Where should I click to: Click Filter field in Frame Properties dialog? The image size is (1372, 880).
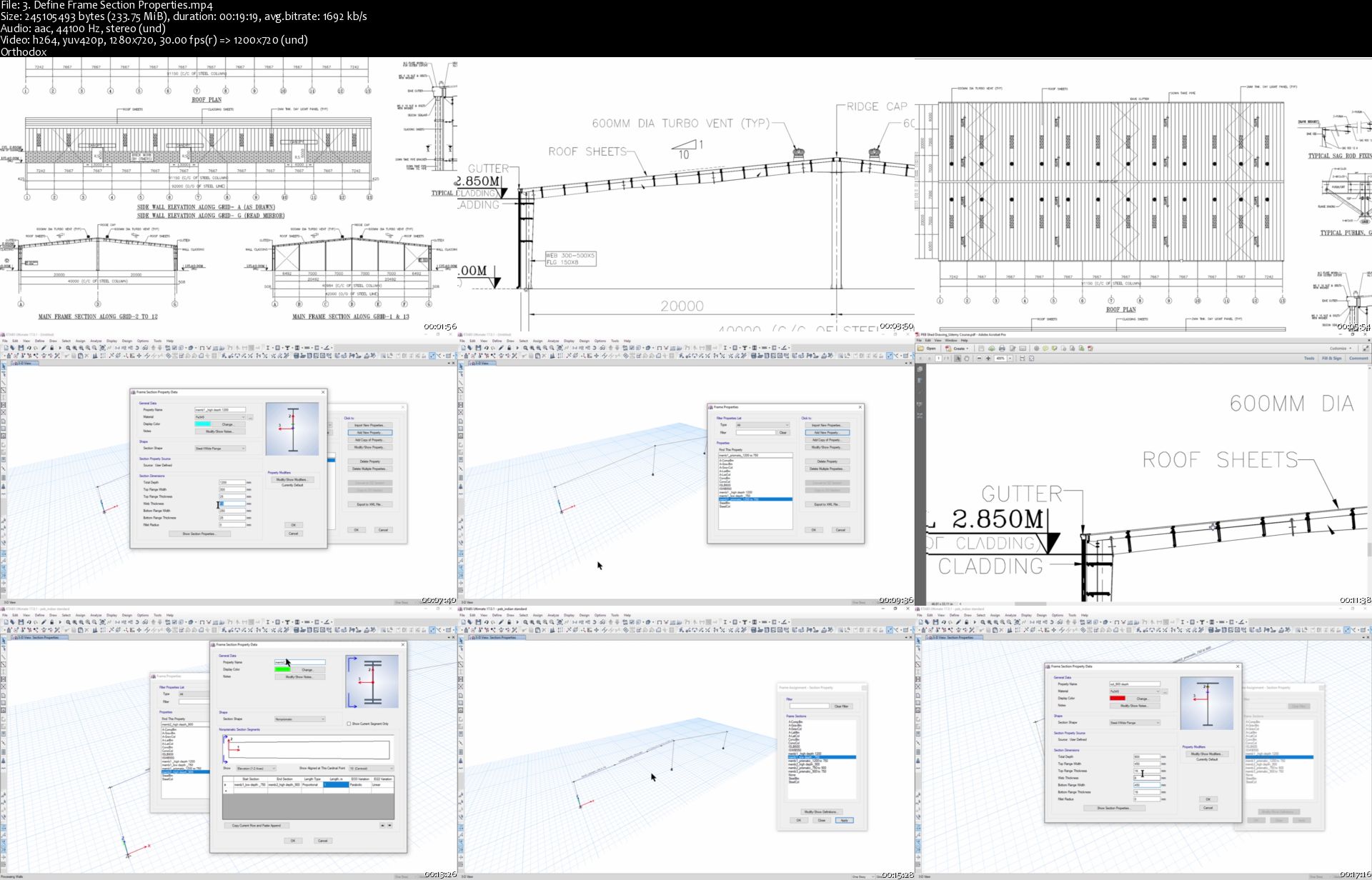(756, 432)
